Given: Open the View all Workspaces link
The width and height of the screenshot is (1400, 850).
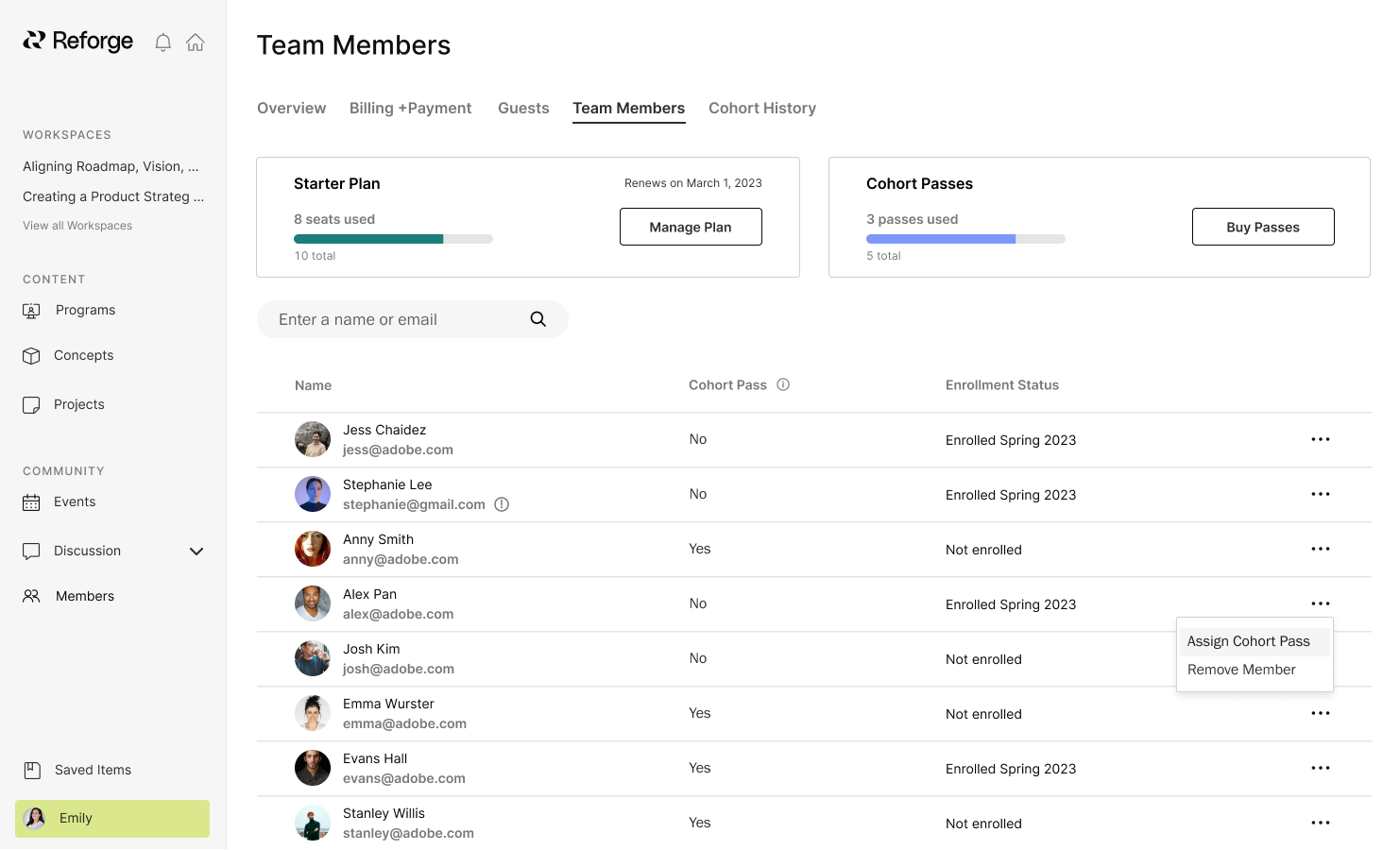Looking at the screenshot, I should click(77, 226).
